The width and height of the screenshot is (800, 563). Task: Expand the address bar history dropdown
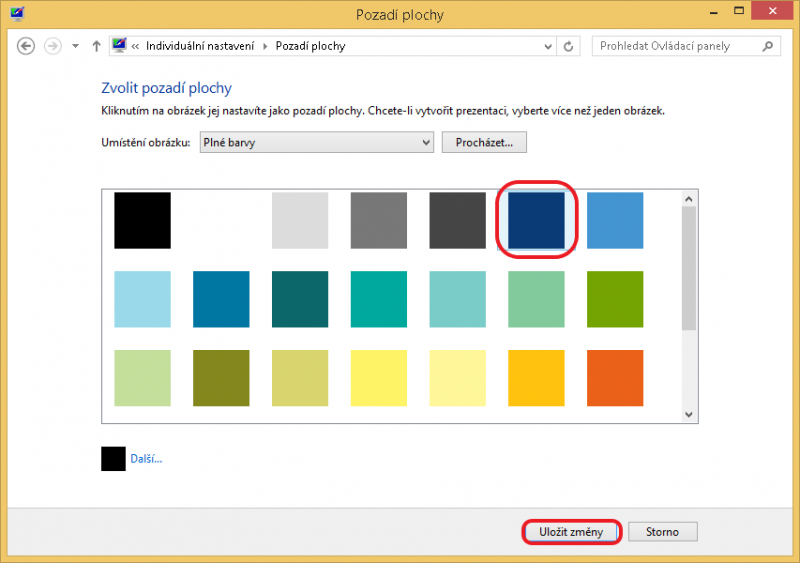click(x=547, y=46)
